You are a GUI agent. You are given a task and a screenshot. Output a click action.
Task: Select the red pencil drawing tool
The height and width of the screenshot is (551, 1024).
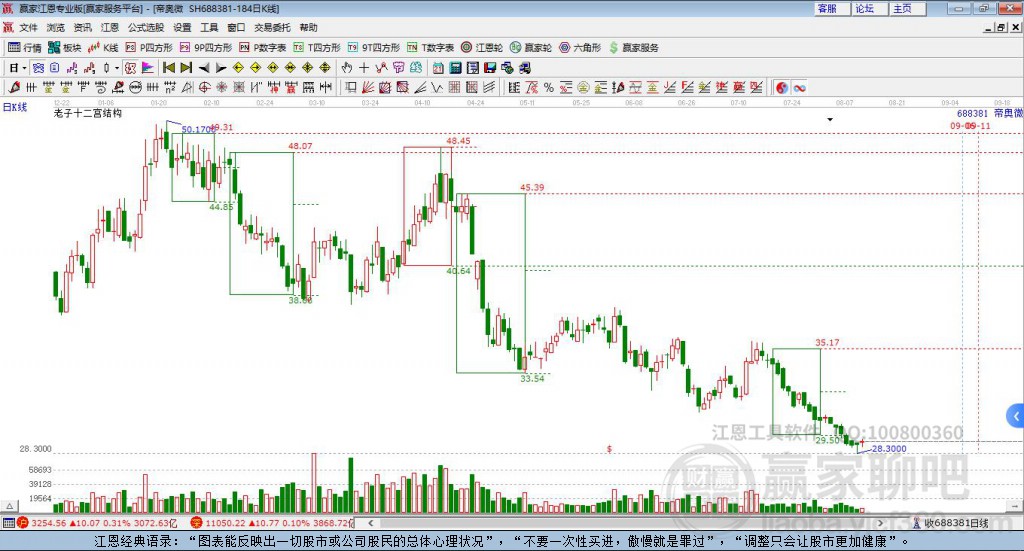pos(14,87)
